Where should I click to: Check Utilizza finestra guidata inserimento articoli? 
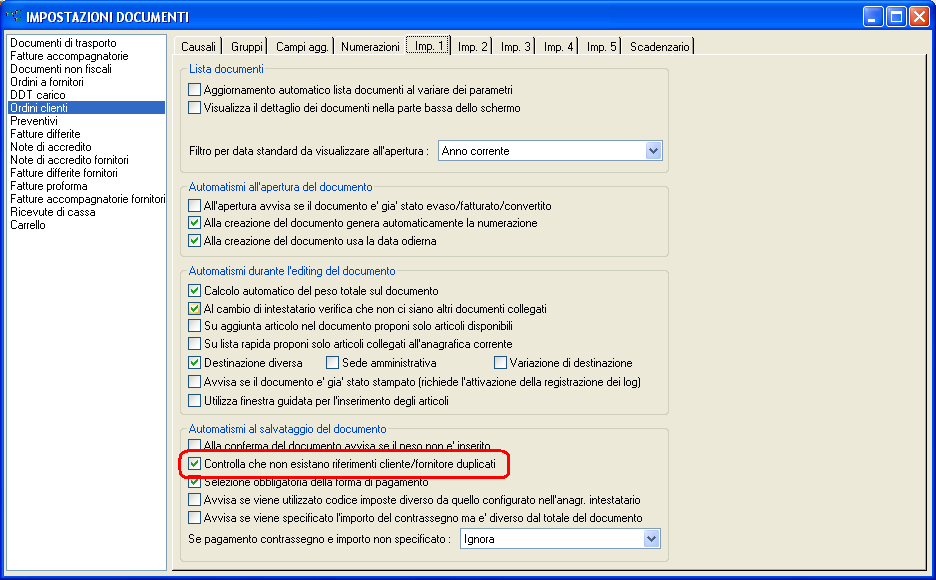click(194, 401)
